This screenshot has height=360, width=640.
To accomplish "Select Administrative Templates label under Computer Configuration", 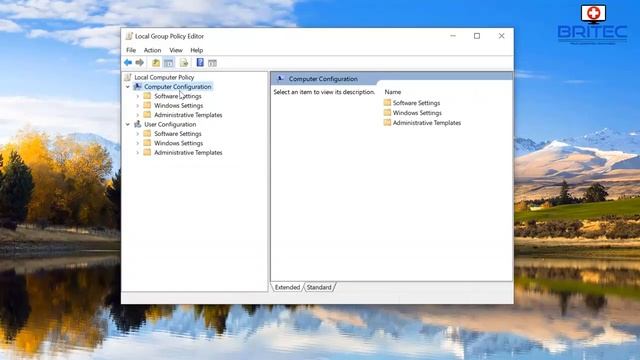I will click(x=188, y=115).
